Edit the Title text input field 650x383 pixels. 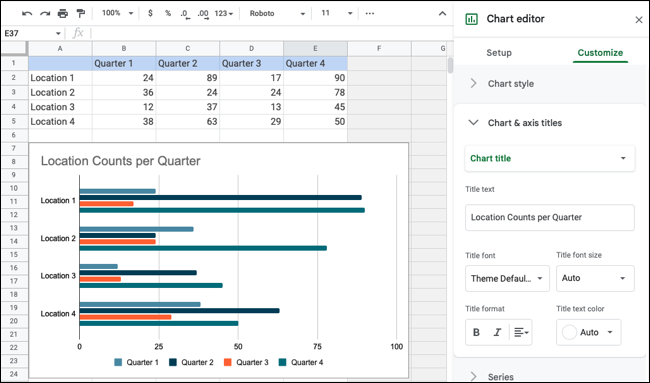click(x=550, y=217)
